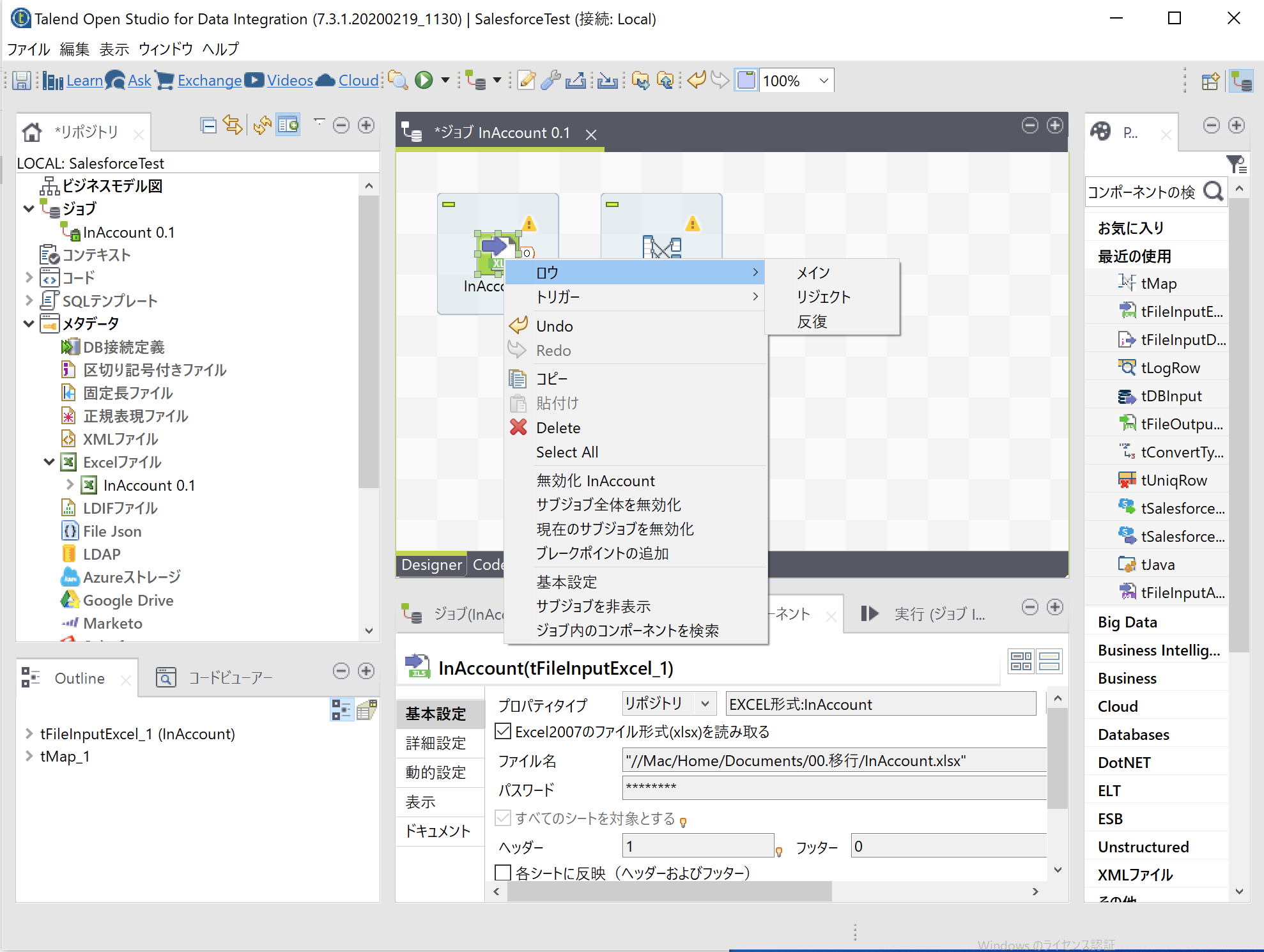The image size is (1264, 952).
Task: Select the tLogRow component in the palette
Action: coord(1168,367)
